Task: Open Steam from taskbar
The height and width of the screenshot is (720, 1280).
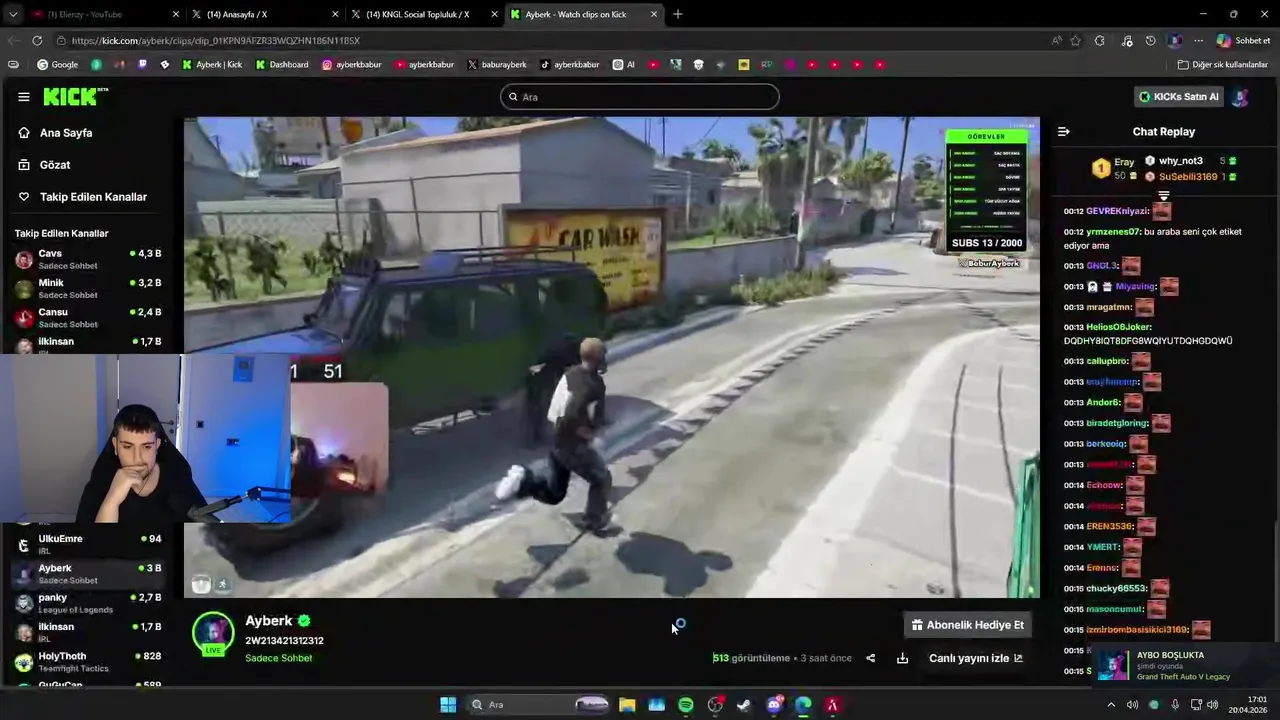Action: point(744,705)
